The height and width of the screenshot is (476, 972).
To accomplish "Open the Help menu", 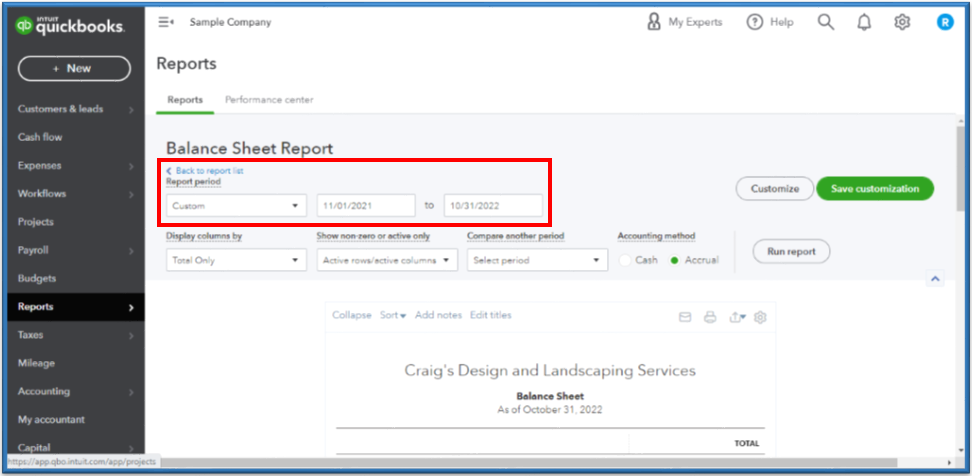I will (770, 22).
